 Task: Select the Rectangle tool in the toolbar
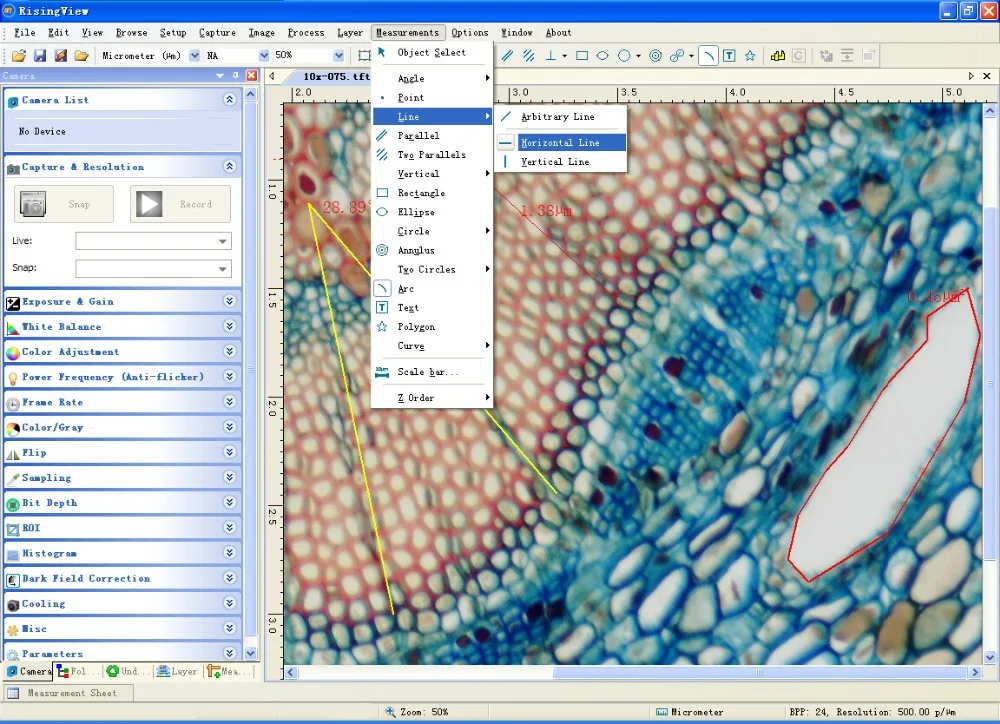[582, 56]
